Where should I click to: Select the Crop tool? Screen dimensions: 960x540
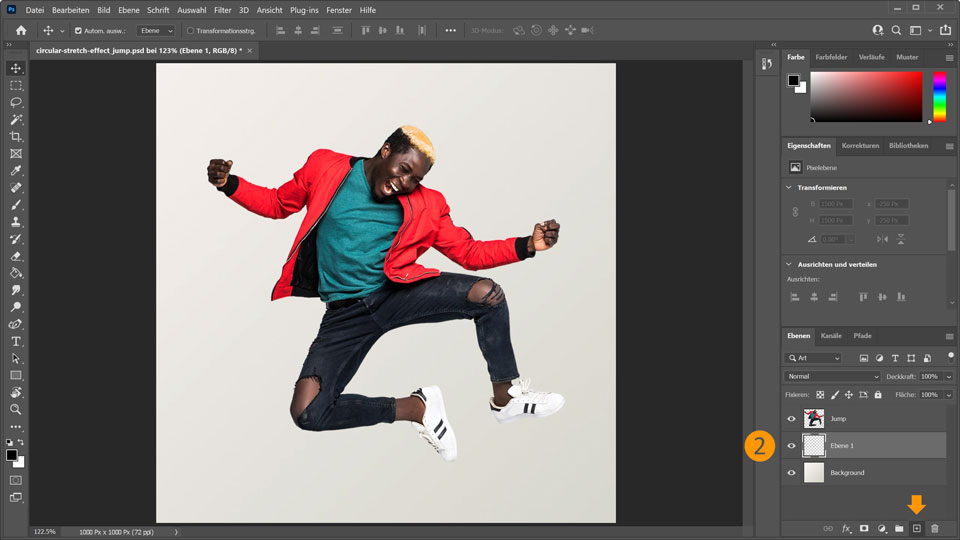point(16,137)
